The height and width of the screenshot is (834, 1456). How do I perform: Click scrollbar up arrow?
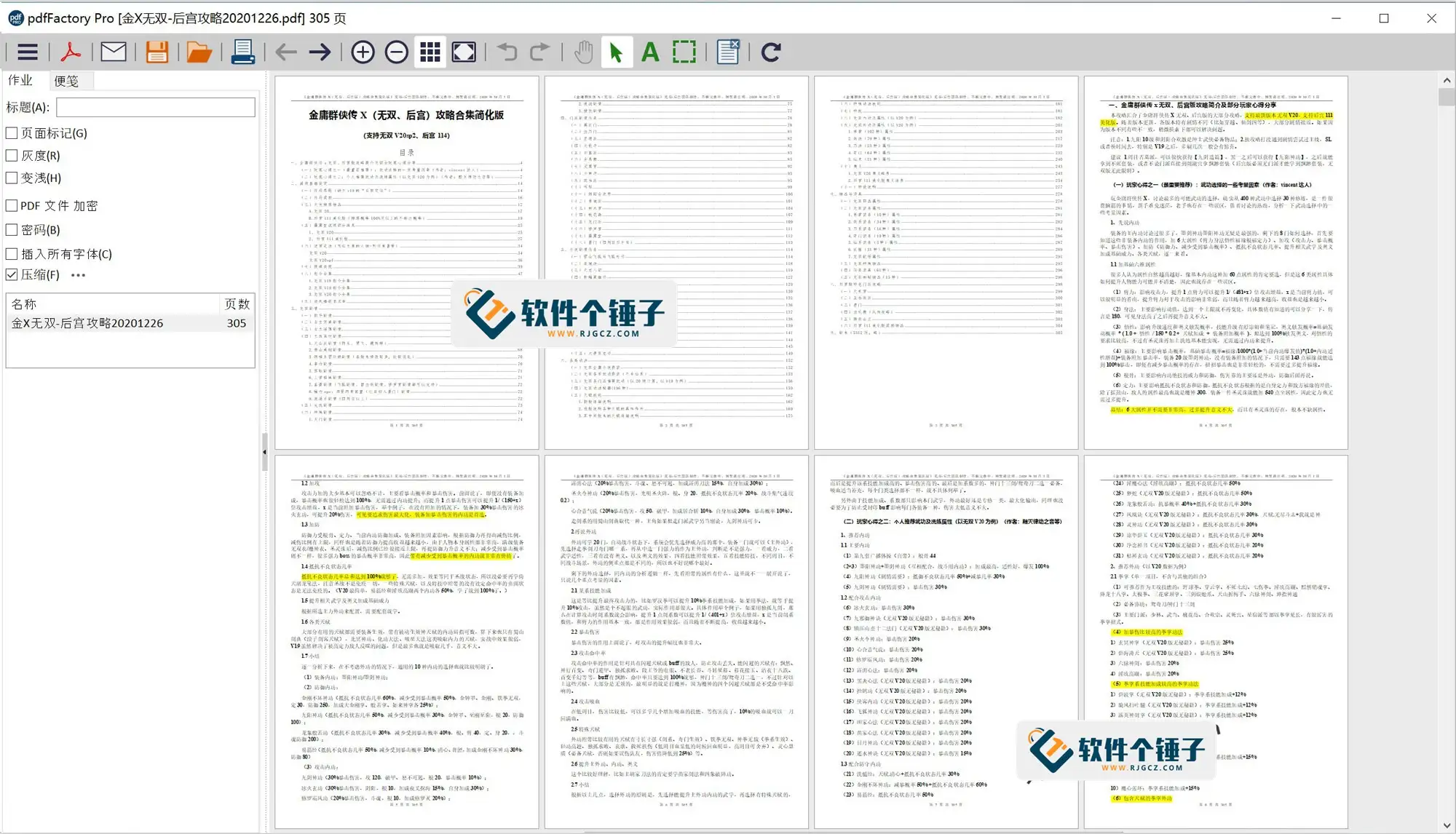pyautogui.click(x=1447, y=81)
